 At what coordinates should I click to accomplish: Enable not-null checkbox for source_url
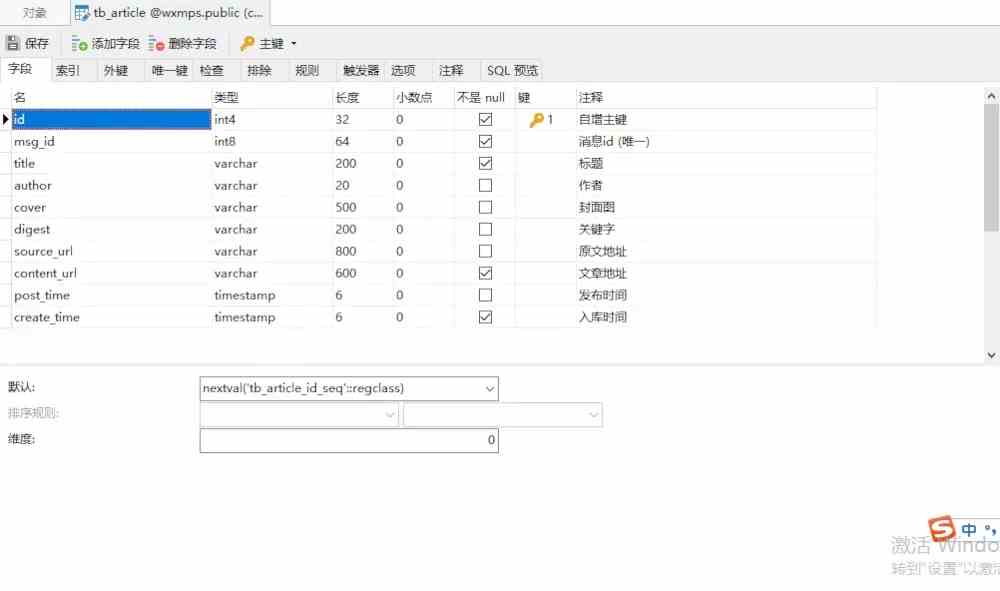[x=485, y=251]
